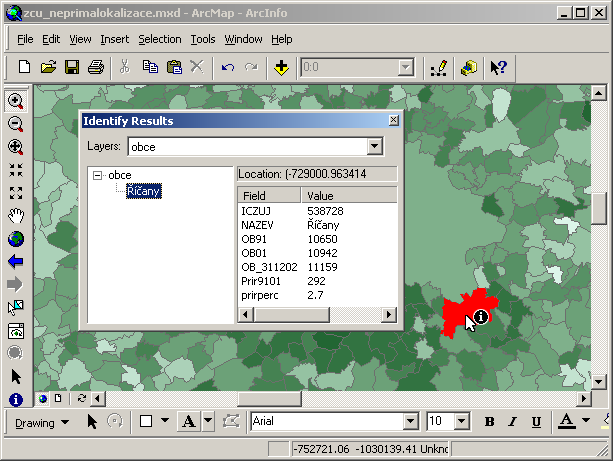This screenshot has height=461, width=613.
Task: Open the Tools menu
Action: click(203, 39)
